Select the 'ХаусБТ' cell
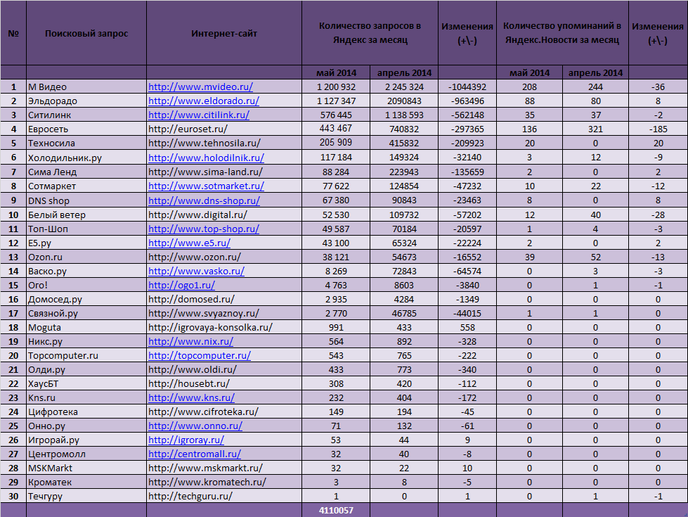The image size is (688, 517). click(x=86, y=383)
